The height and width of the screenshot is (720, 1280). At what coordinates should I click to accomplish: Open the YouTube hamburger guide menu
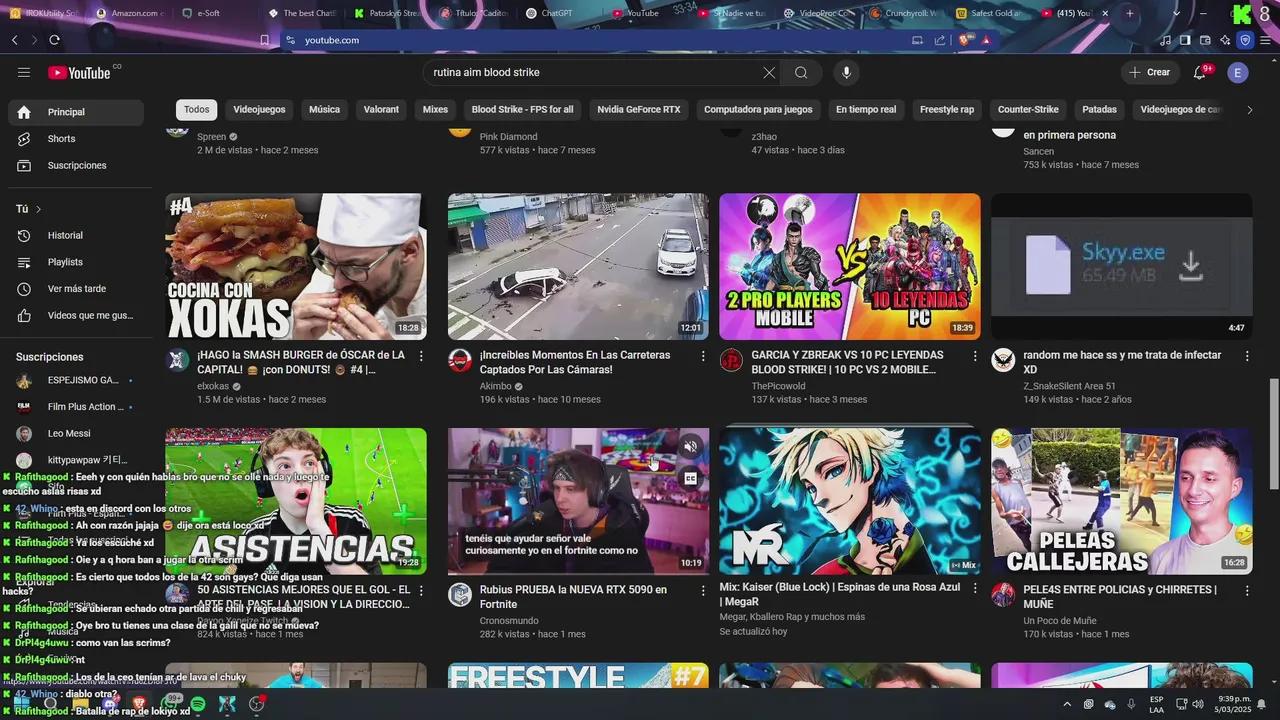[24, 72]
